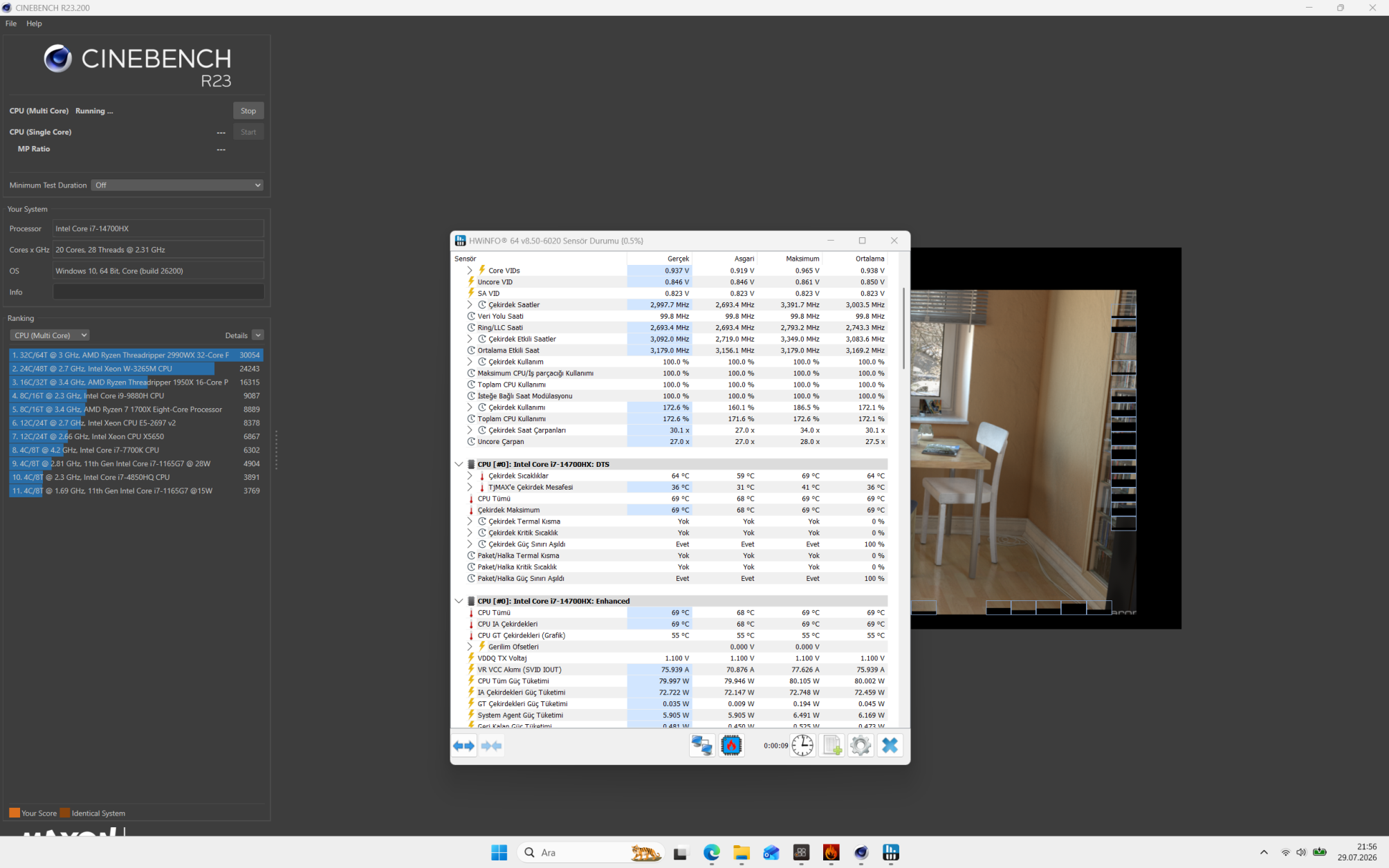Switch to Cinebench taskbar icon
The image size is (1389, 868).
(861, 853)
